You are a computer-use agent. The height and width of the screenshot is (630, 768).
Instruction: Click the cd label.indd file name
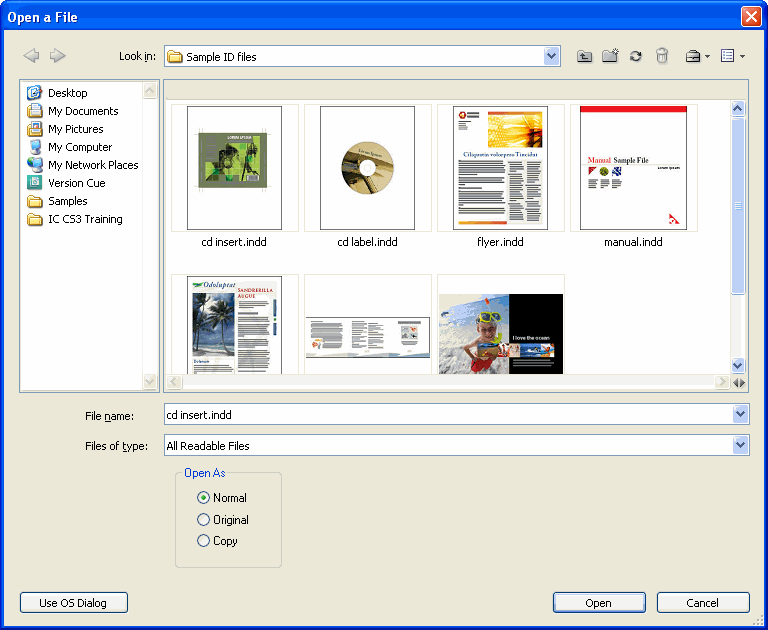(x=367, y=242)
